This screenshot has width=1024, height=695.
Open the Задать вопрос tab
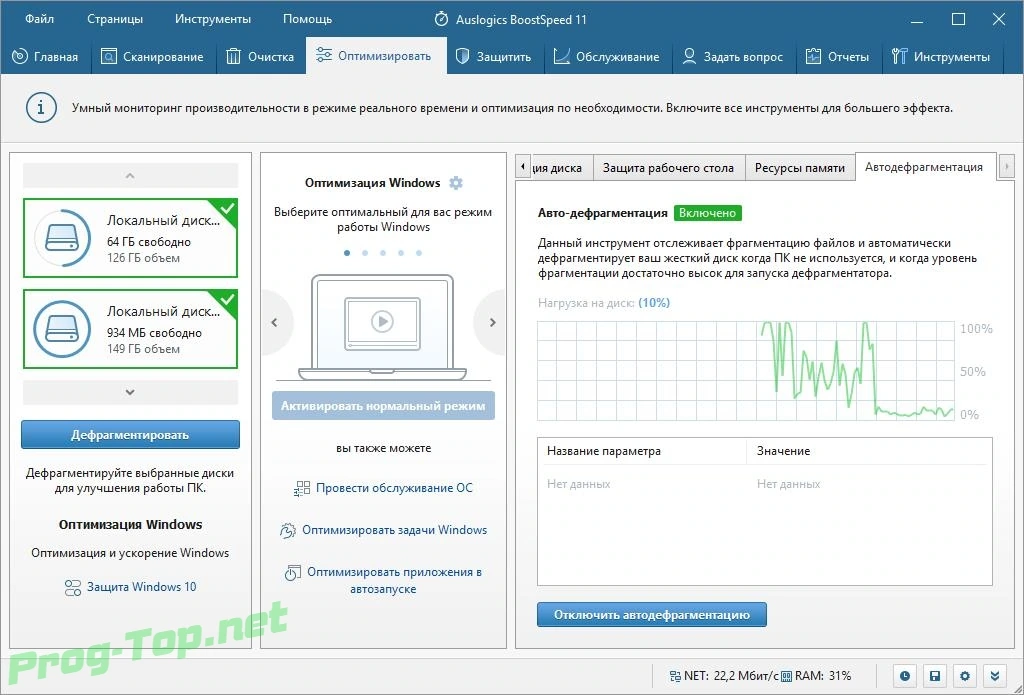pos(732,57)
